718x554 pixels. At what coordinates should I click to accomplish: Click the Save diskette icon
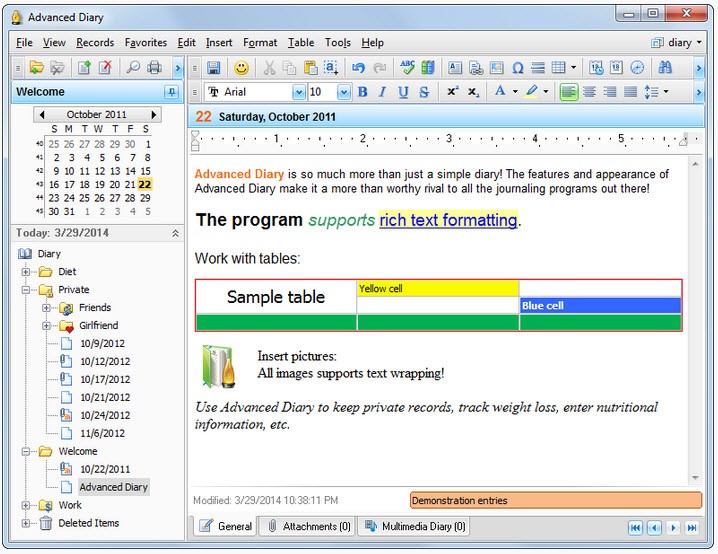click(213, 68)
